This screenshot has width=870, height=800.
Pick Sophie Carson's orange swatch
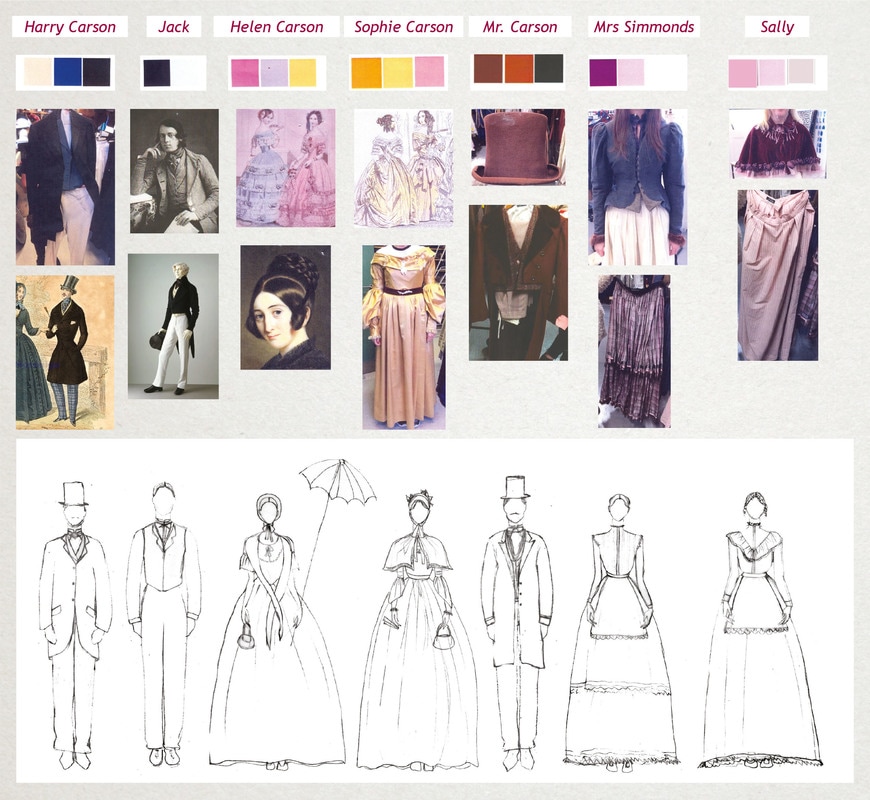click(x=366, y=73)
